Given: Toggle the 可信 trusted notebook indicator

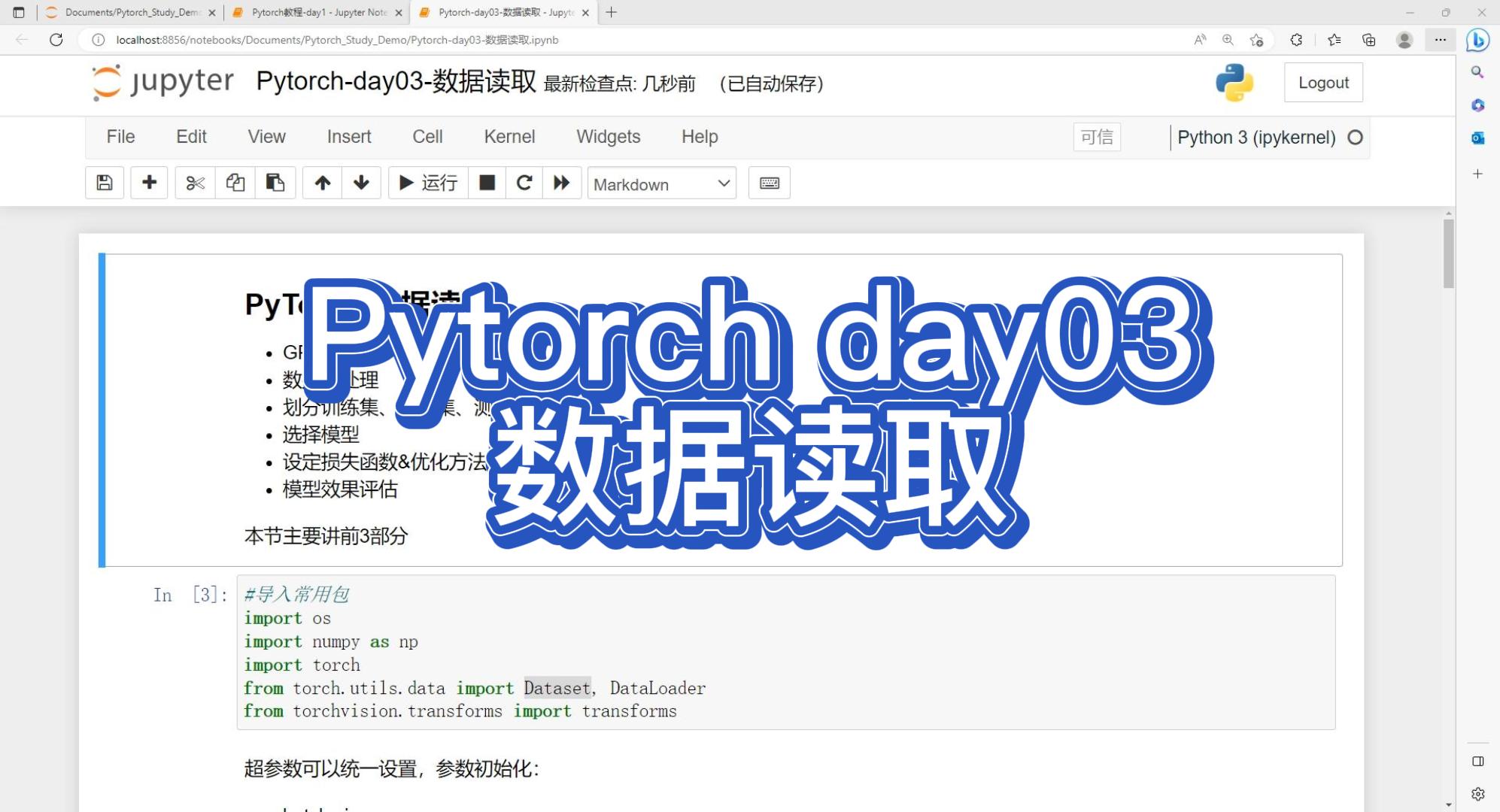Looking at the screenshot, I should (x=1097, y=137).
